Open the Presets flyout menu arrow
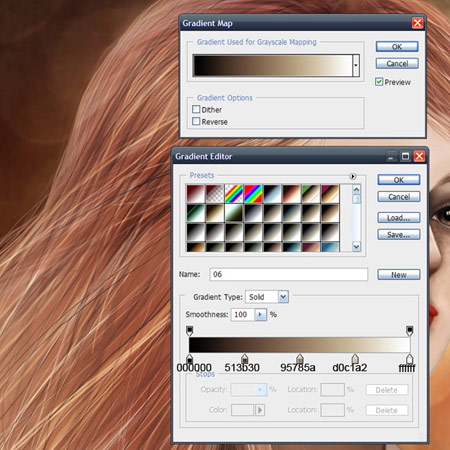 352,176
